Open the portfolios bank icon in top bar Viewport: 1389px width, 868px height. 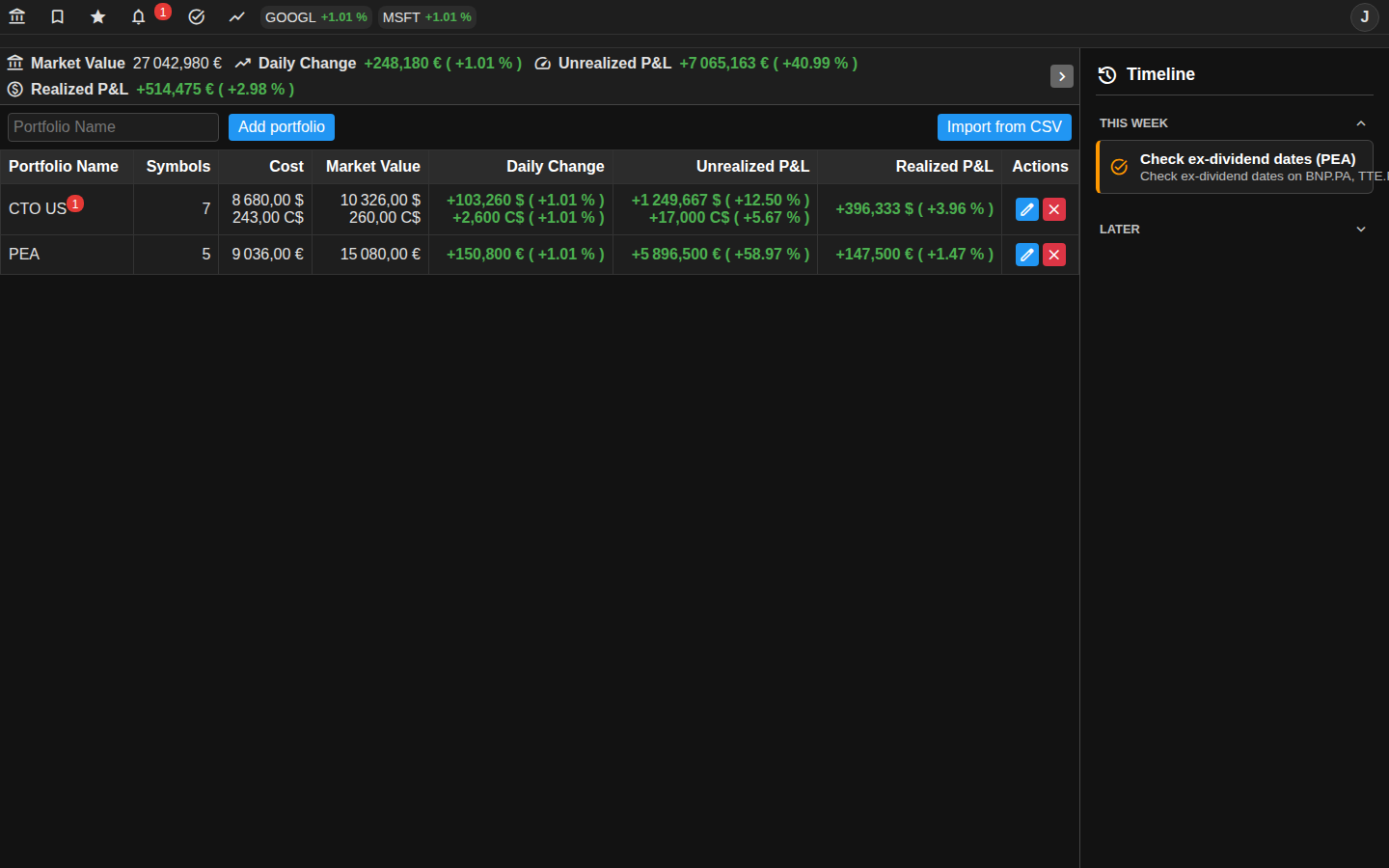click(x=17, y=17)
